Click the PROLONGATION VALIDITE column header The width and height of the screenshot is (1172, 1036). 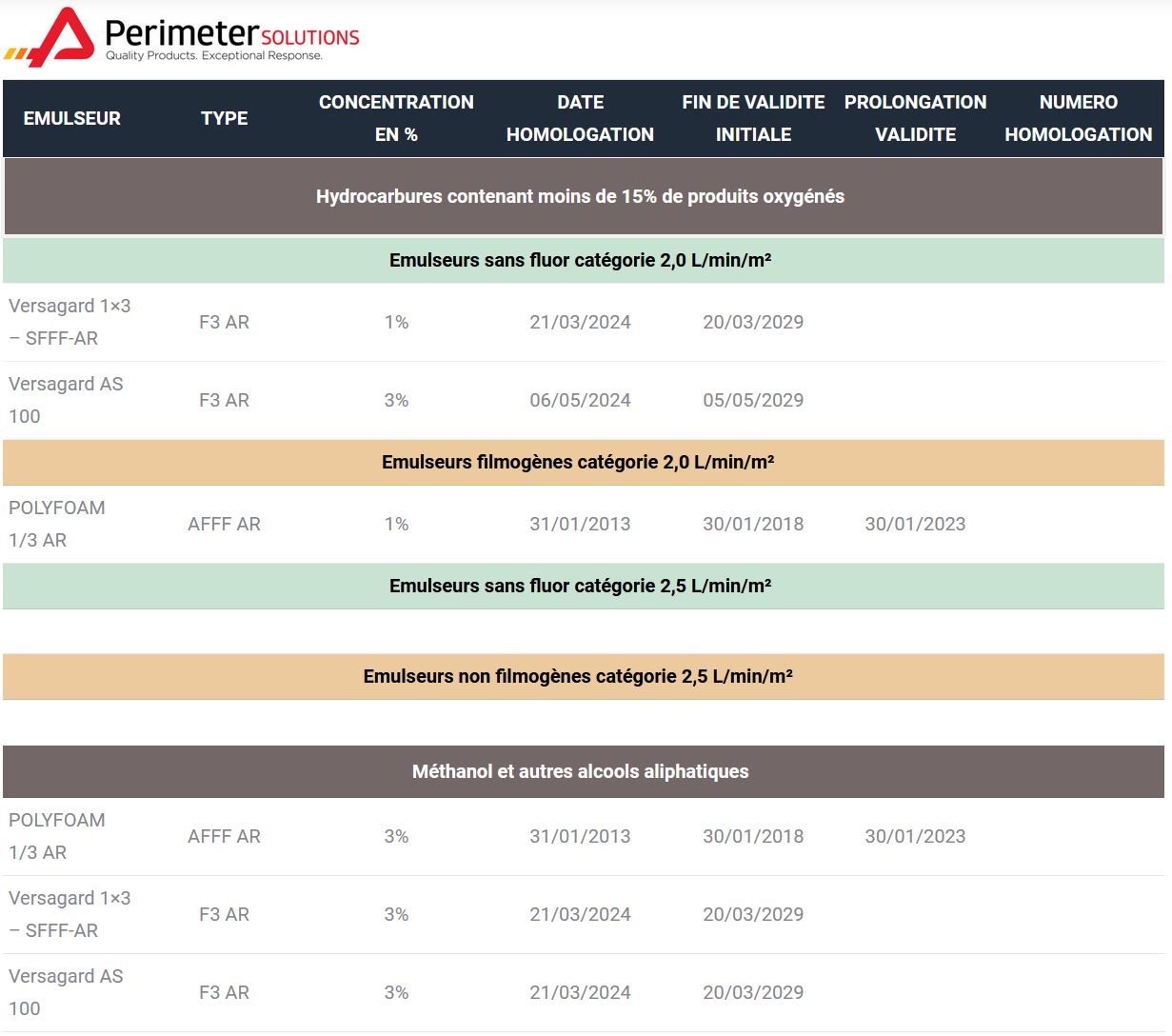point(915,118)
